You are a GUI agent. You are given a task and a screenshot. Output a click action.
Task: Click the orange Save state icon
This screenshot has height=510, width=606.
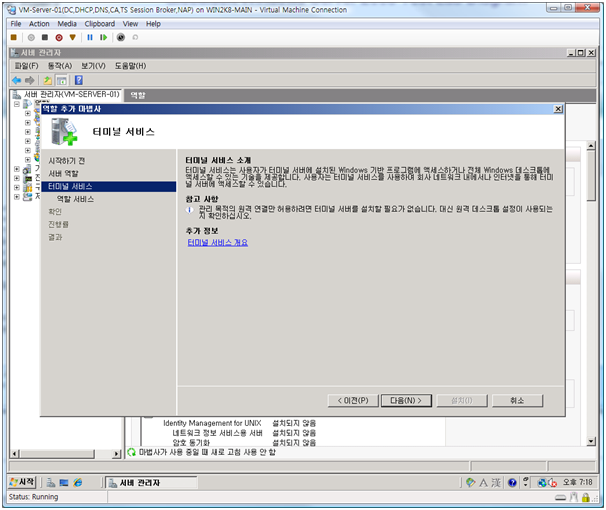[x=73, y=37]
